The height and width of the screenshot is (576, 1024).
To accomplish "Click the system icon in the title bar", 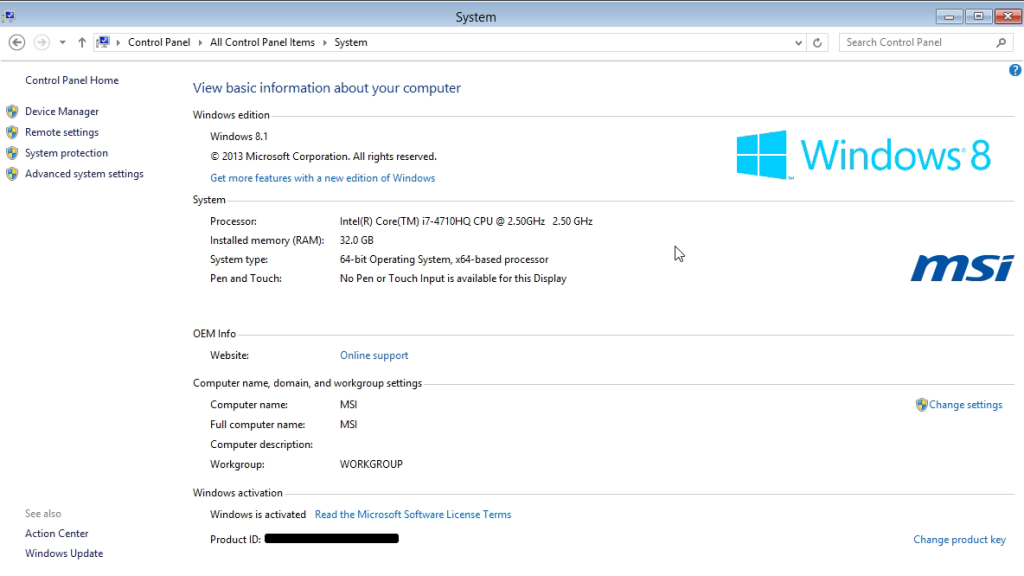I will (x=11, y=16).
